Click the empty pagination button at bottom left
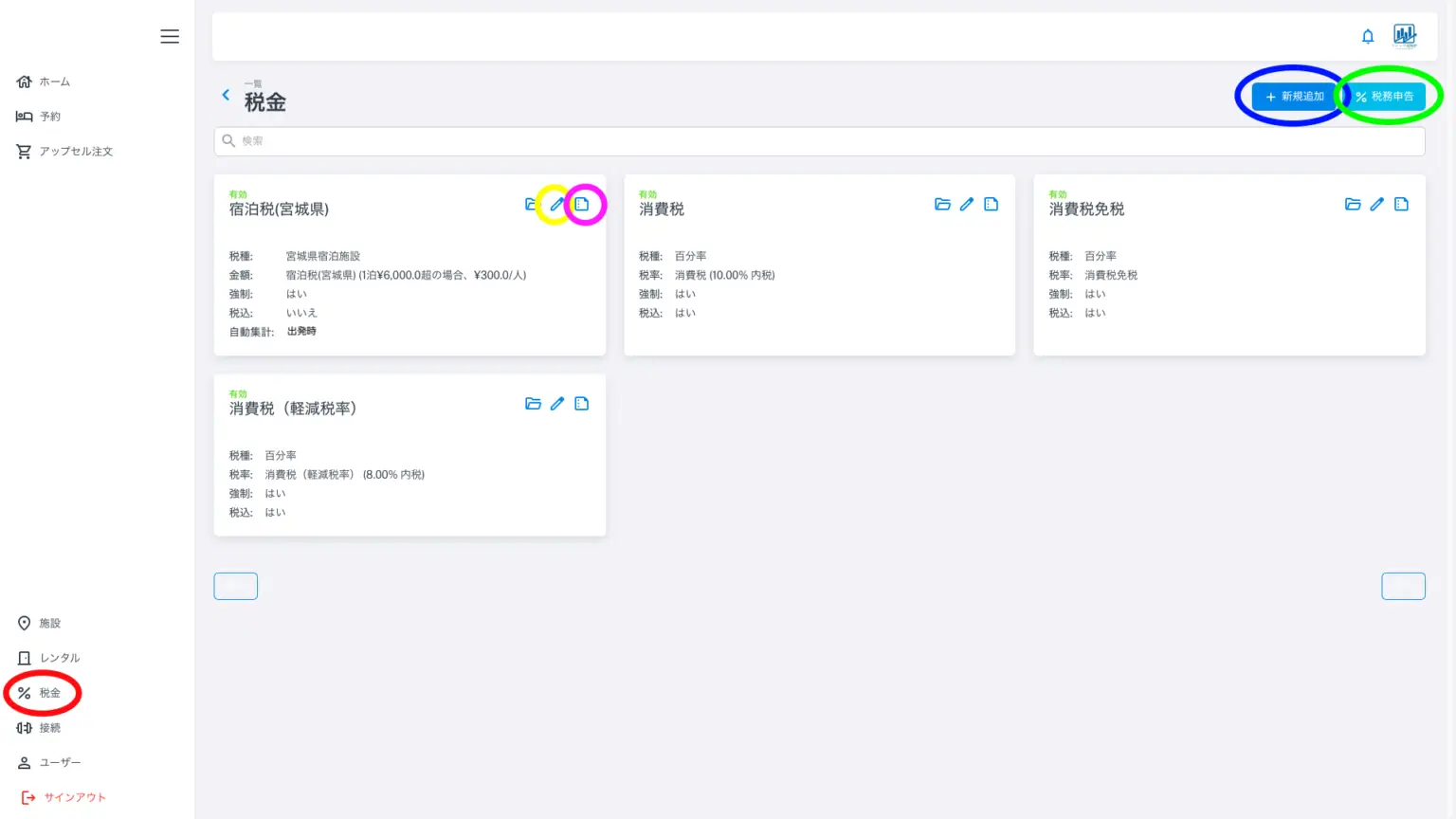 tap(236, 587)
